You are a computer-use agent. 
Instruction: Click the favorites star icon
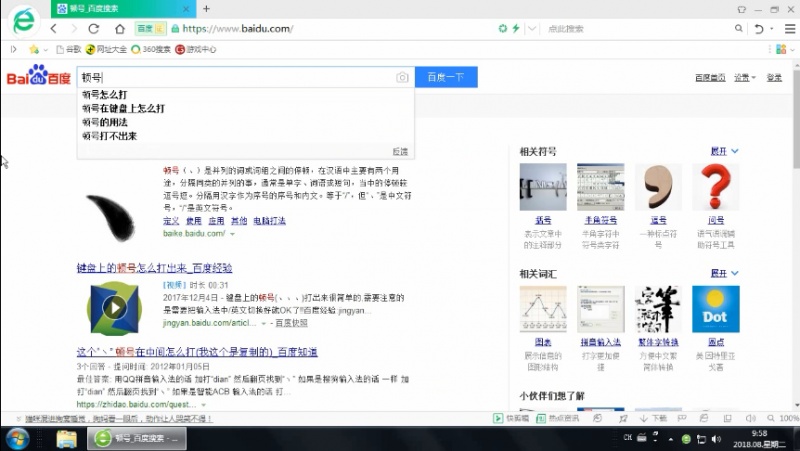click(x=34, y=49)
